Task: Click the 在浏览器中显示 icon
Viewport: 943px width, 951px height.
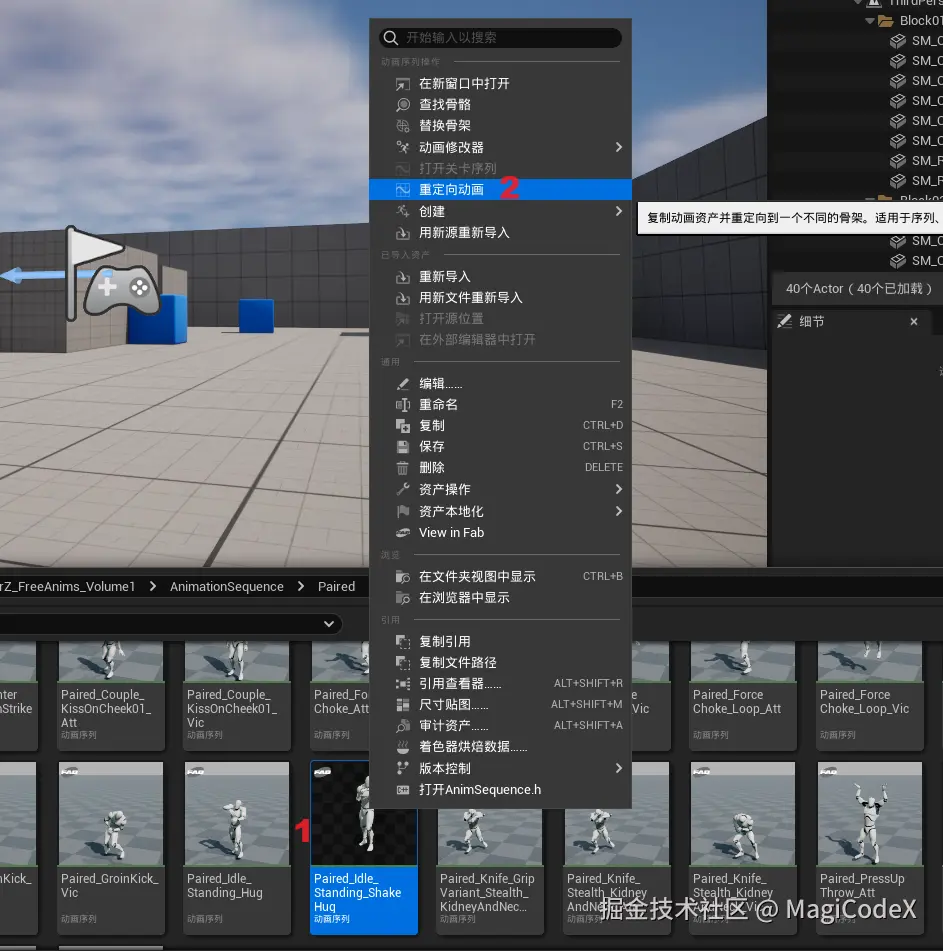Action: coord(403,598)
